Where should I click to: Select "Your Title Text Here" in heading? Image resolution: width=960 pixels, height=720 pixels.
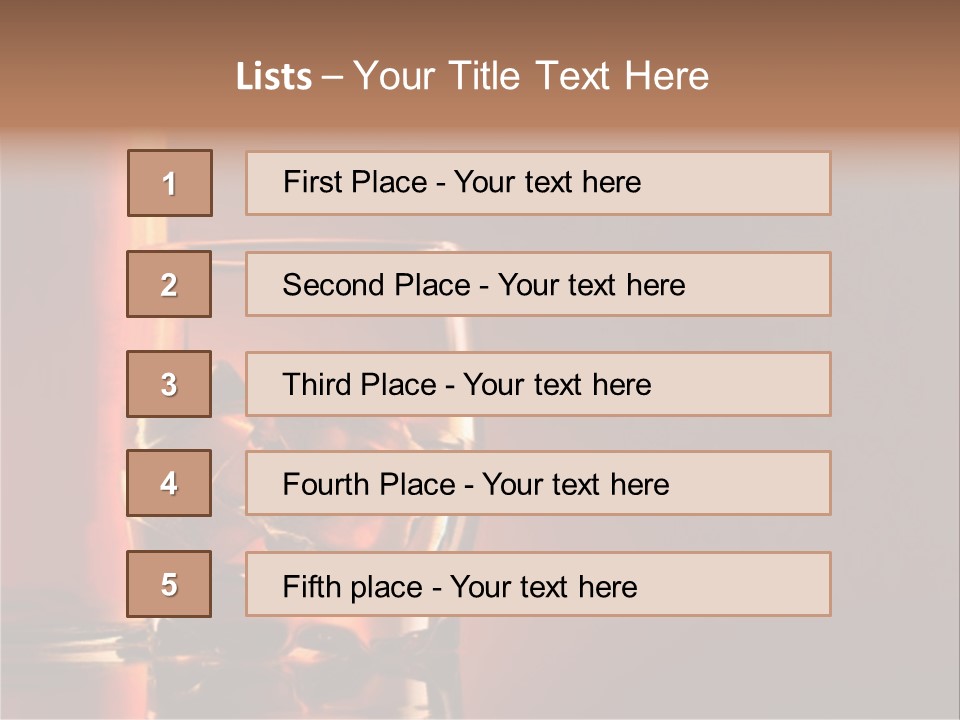[x=531, y=76]
